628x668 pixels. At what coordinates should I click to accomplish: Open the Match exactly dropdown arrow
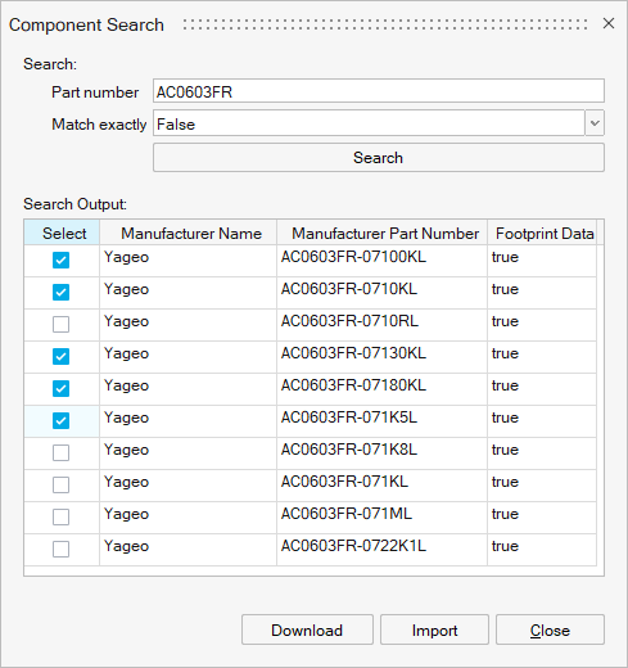click(595, 123)
